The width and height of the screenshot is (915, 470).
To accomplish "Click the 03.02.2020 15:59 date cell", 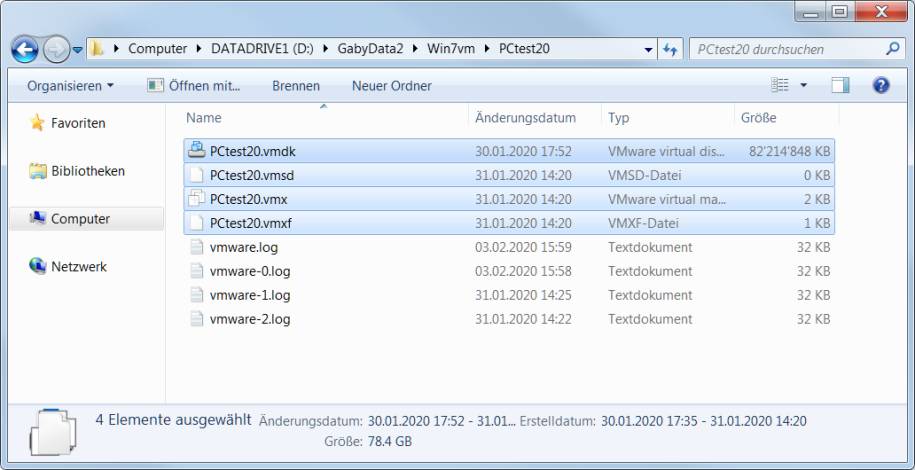I will pos(523,247).
